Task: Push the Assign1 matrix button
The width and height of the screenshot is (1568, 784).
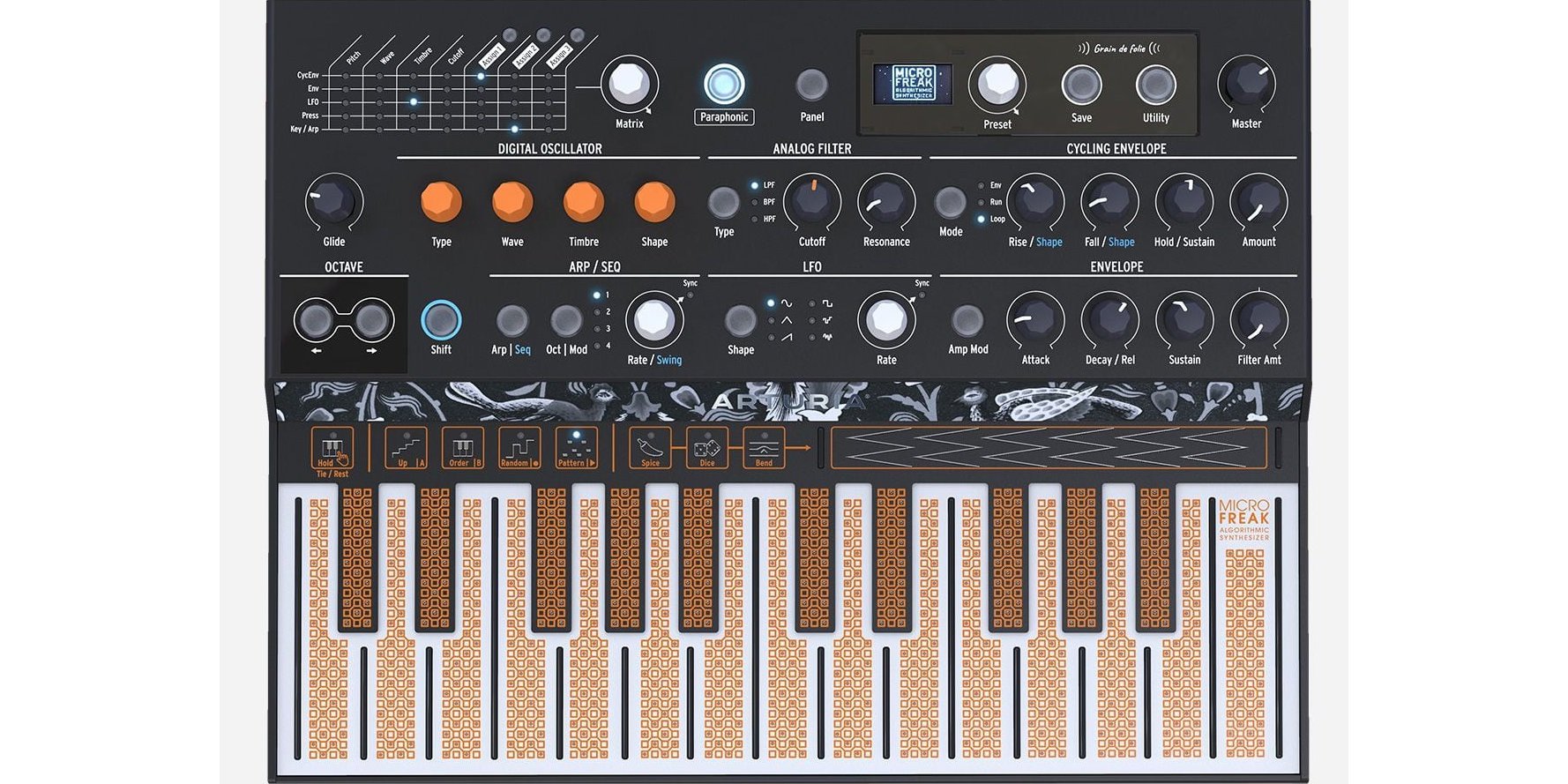Action: coord(509,35)
